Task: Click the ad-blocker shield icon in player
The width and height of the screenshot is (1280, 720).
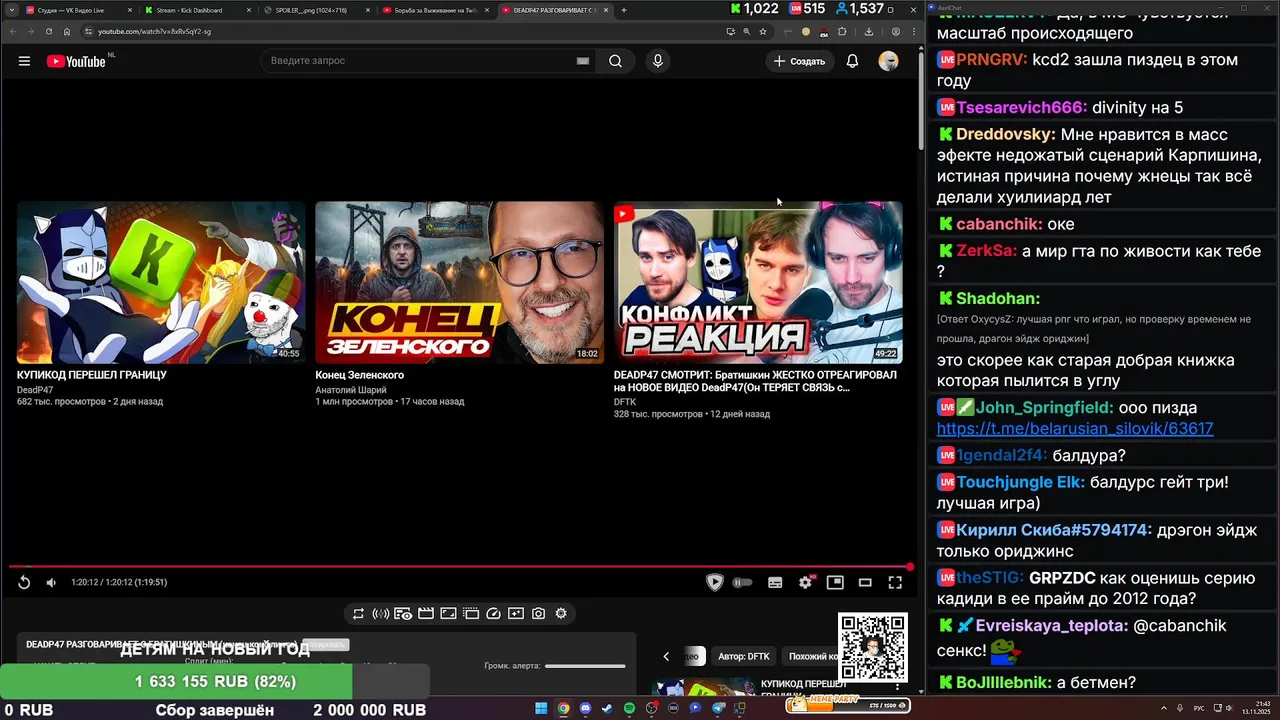Action: point(714,582)
